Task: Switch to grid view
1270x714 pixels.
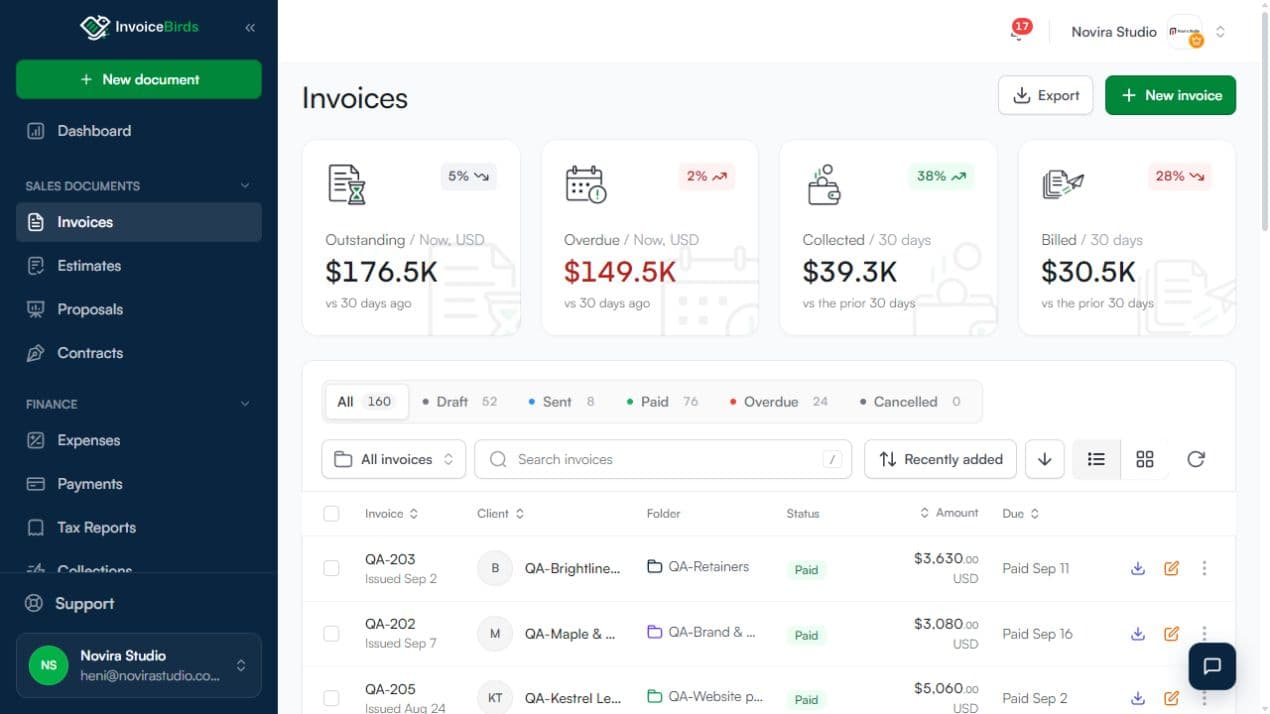Action: point(1145,459)
